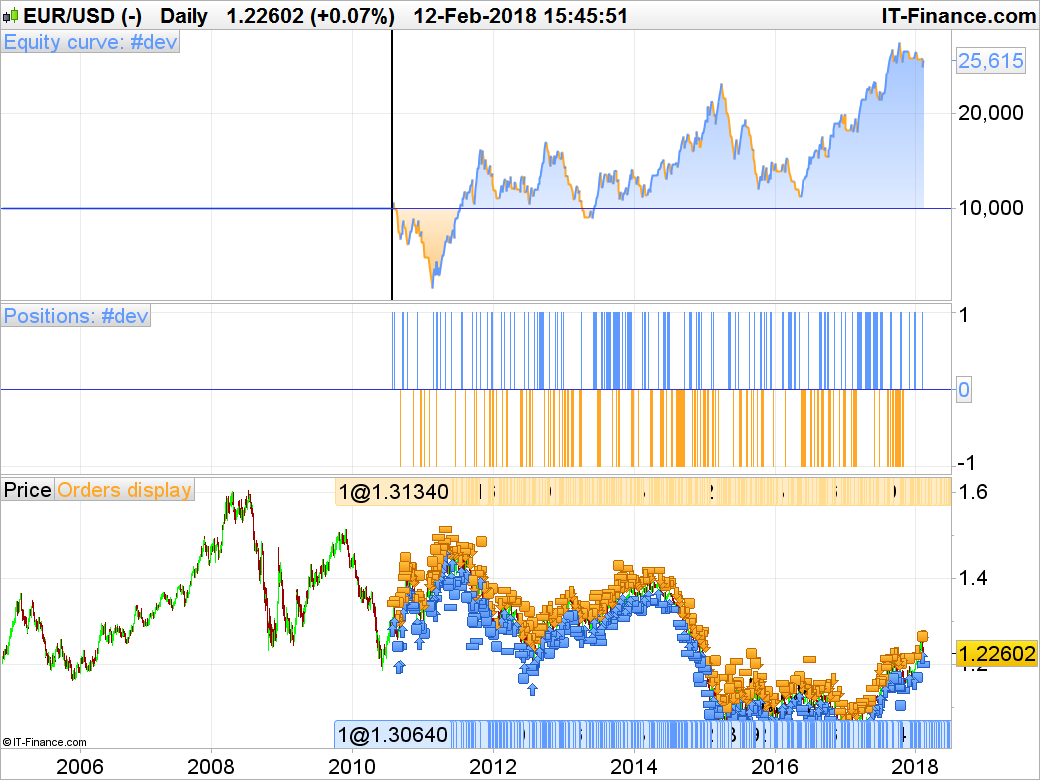1040x780 pixels.
Task: Select the Orders display tab
Action: click(x=124, y=489)
